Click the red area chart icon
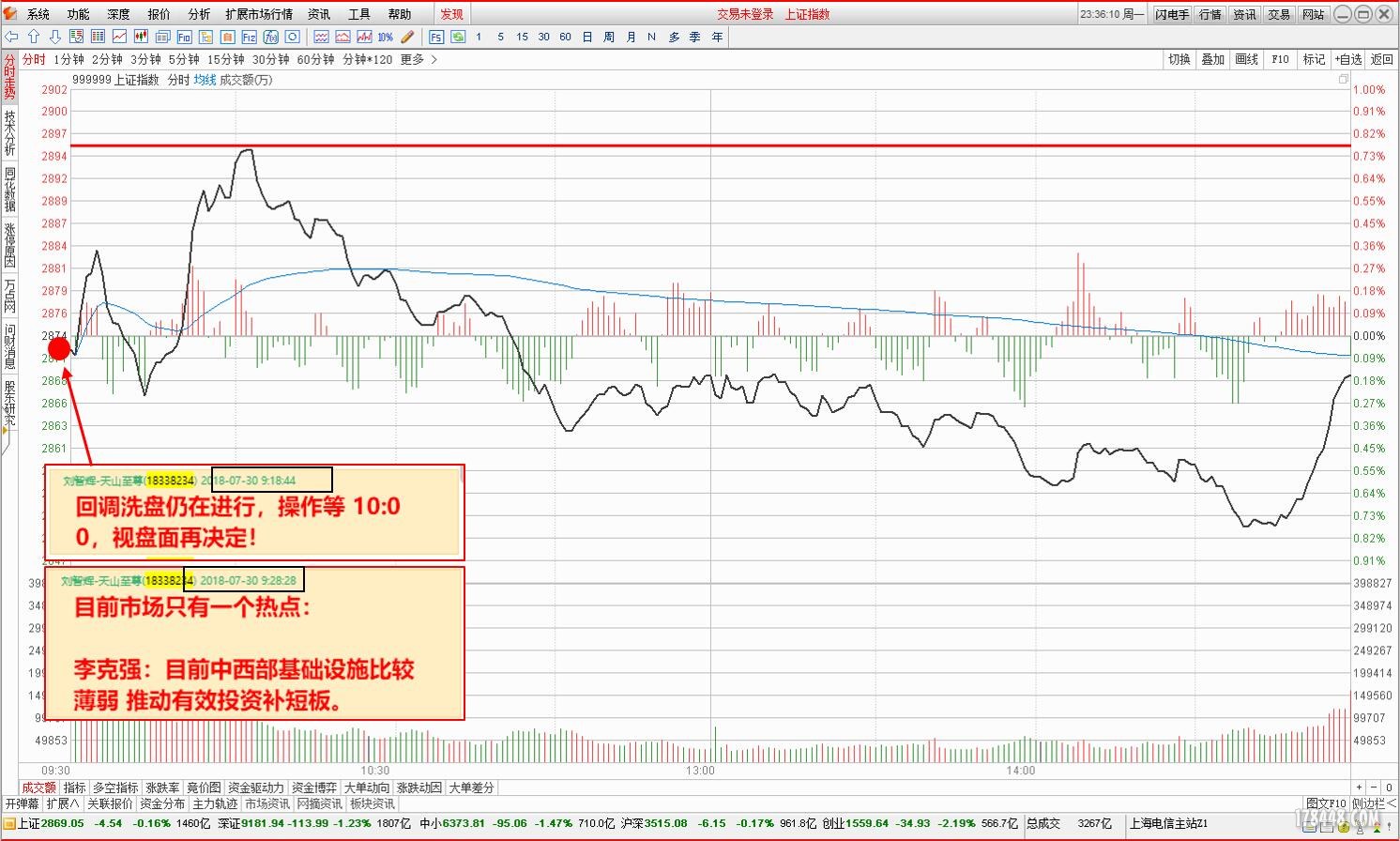The height and width of the screenshot is (841, 1400). tap(342, 37)
